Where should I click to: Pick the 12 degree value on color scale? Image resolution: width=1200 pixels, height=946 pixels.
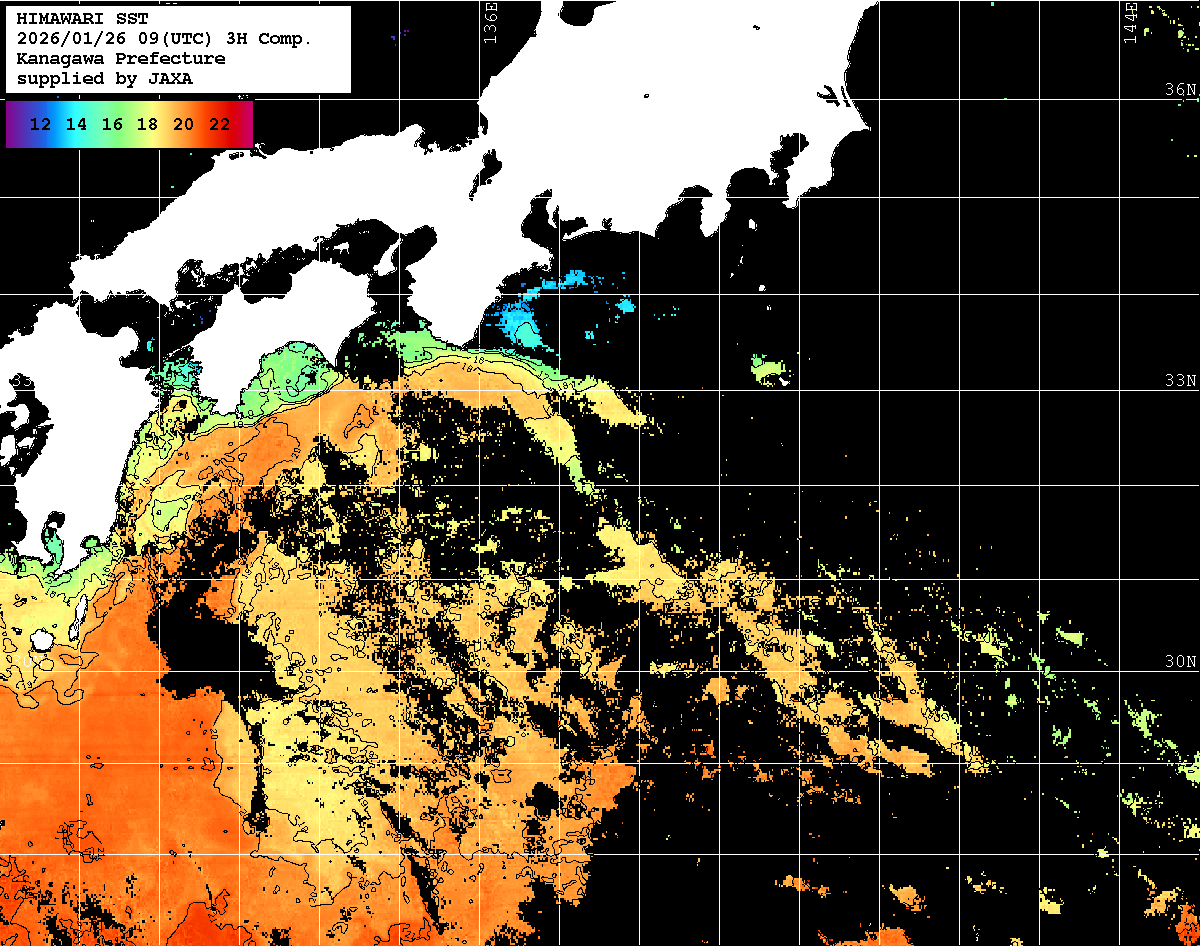point(41,125)
